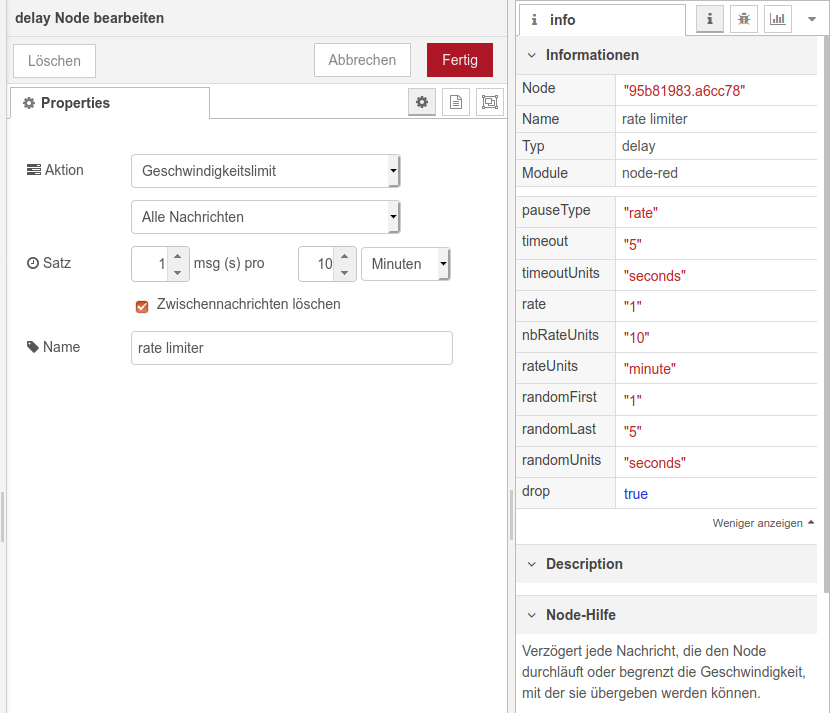Show the info sidebar icon
Screen dimensions: 830x713
coord(710,19)
